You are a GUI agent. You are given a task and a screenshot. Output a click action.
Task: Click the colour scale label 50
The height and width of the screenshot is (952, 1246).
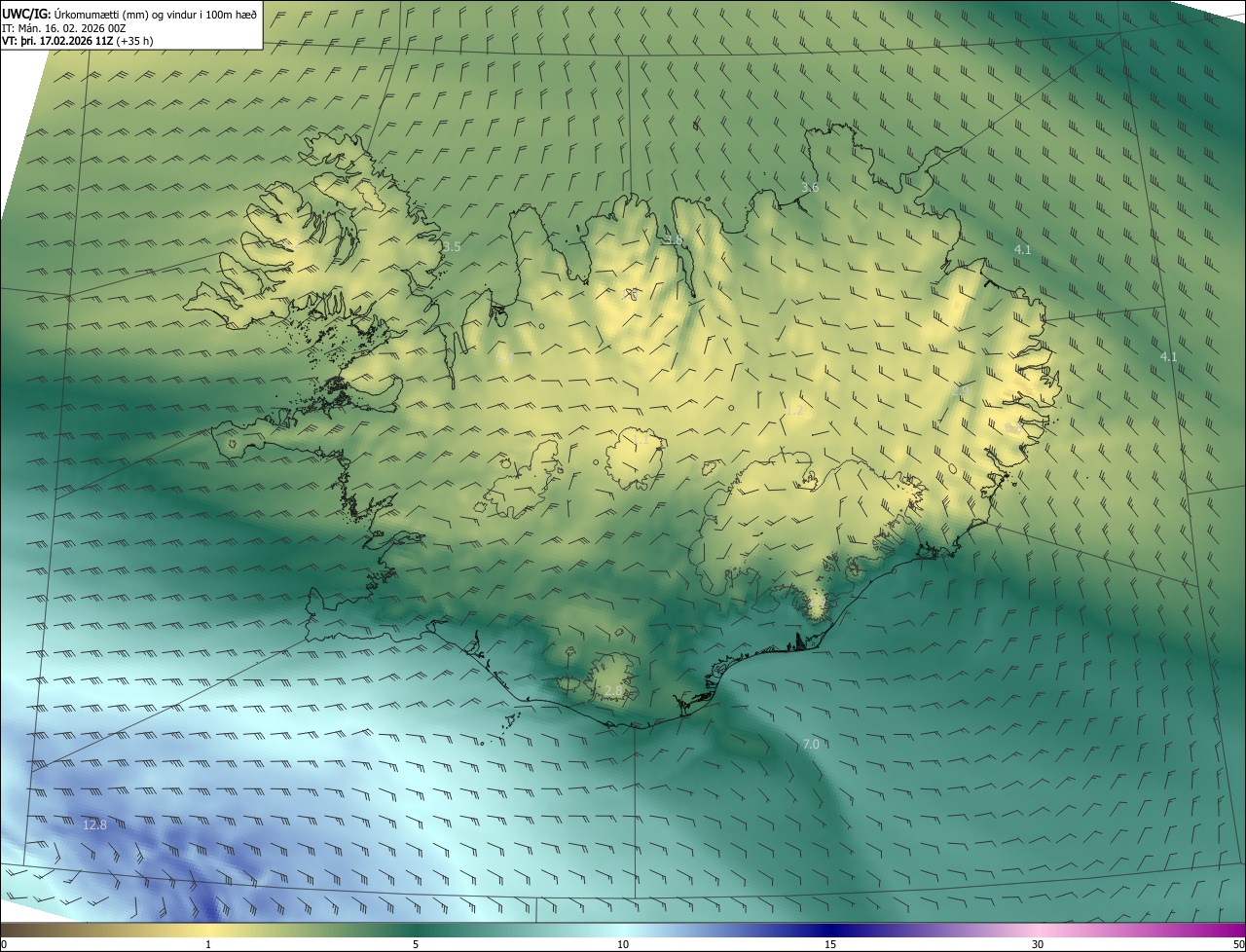[1238, 944]
